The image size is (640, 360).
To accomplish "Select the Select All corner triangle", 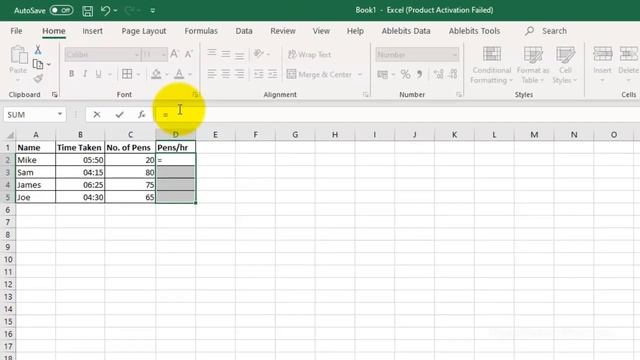I will [10, 135].
